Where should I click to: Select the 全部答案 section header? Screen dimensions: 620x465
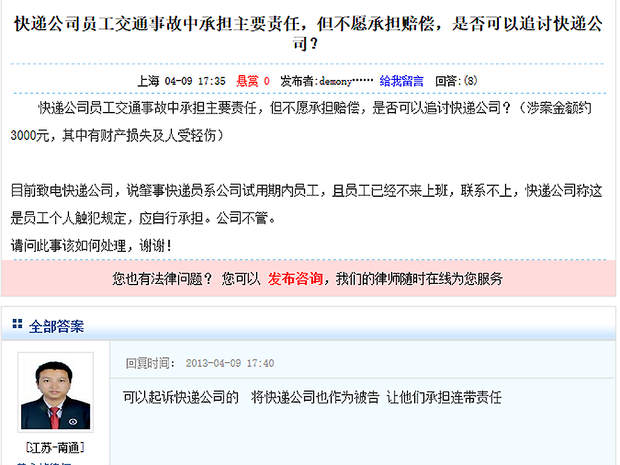tap(56, 327)
